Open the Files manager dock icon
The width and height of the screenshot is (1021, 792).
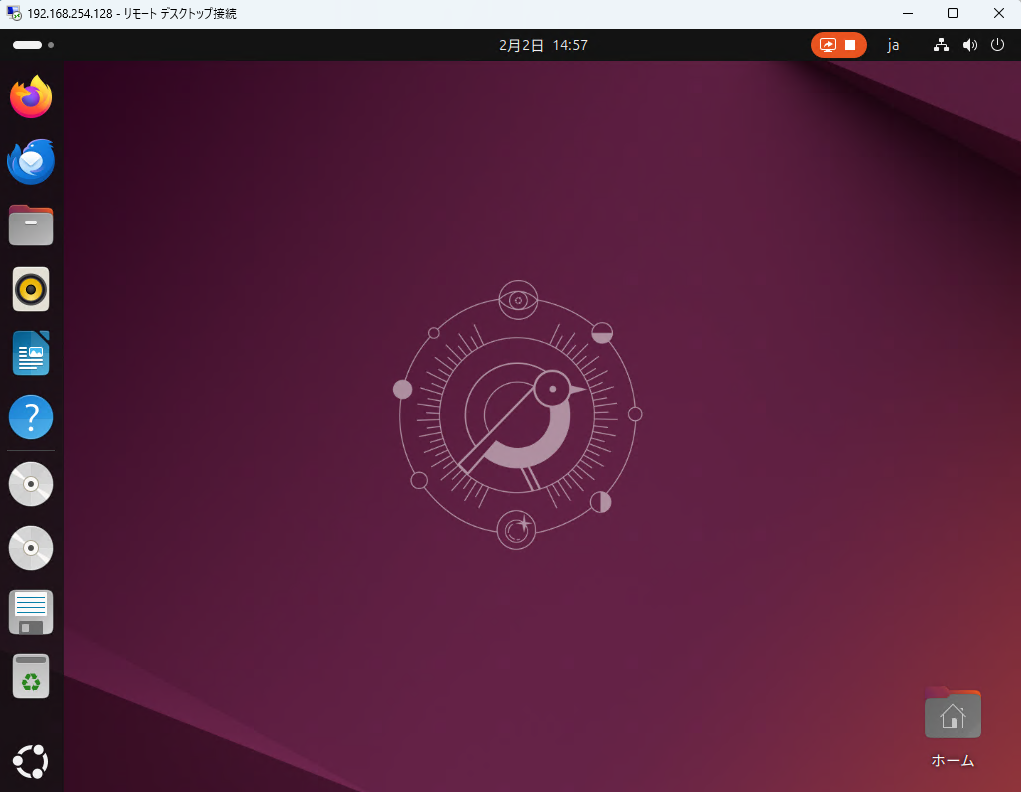point(31,225)
